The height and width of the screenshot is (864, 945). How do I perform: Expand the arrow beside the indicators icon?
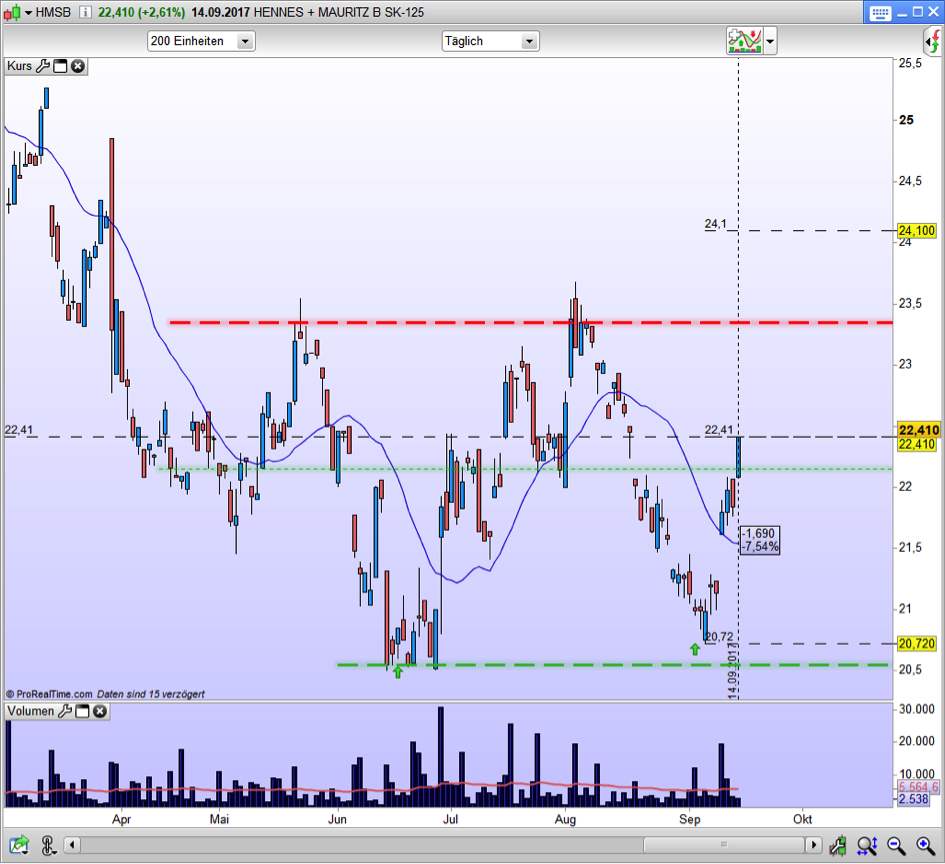770,42
